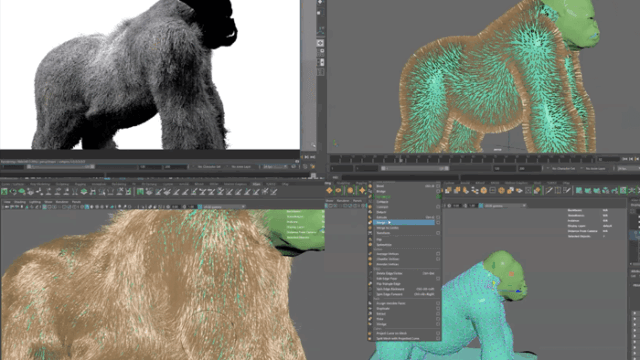Choose the Multi-Cut knife shelf icon
640x360 pixels.
click(549, 191)
